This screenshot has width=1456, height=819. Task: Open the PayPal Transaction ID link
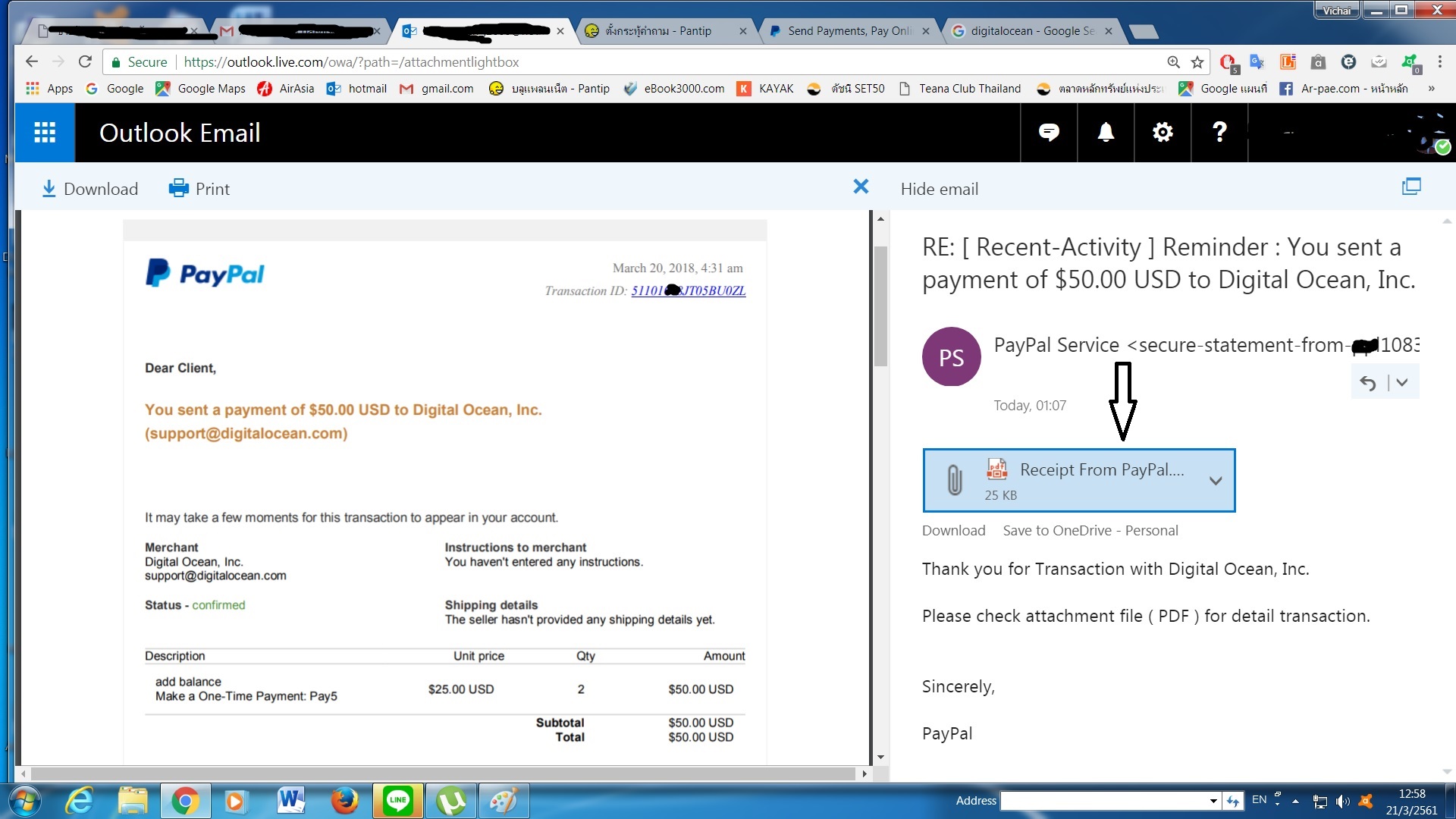[688, 290]
